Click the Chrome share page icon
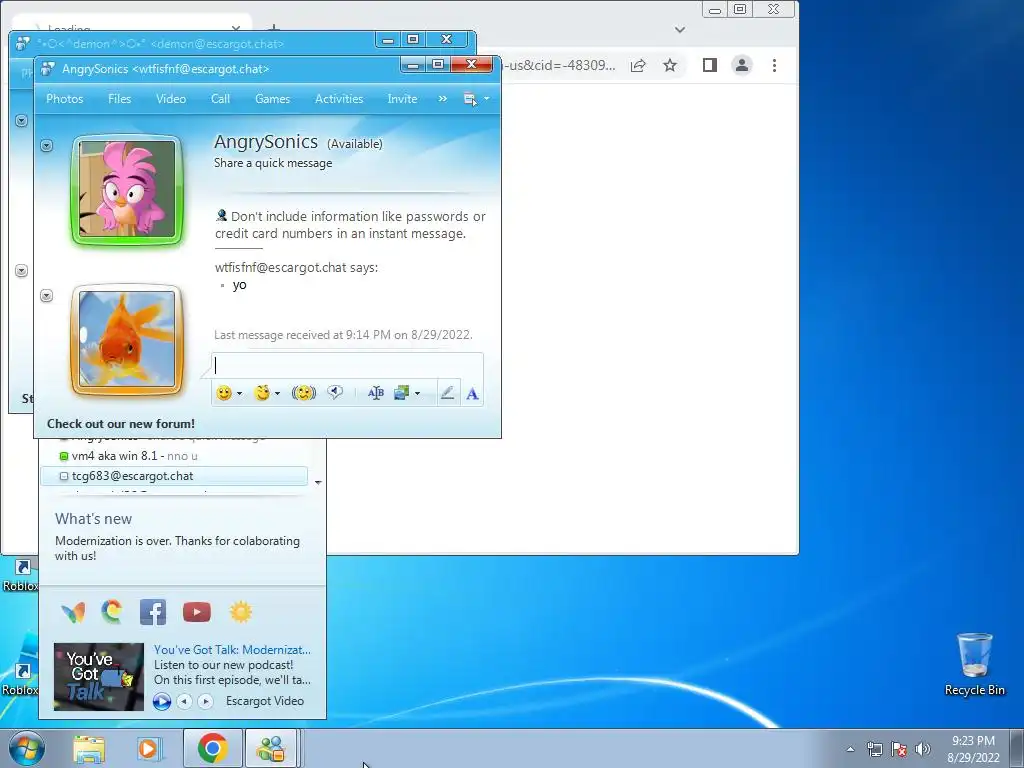The width and height of the screenshot is (1024, 768). [638, 65]
